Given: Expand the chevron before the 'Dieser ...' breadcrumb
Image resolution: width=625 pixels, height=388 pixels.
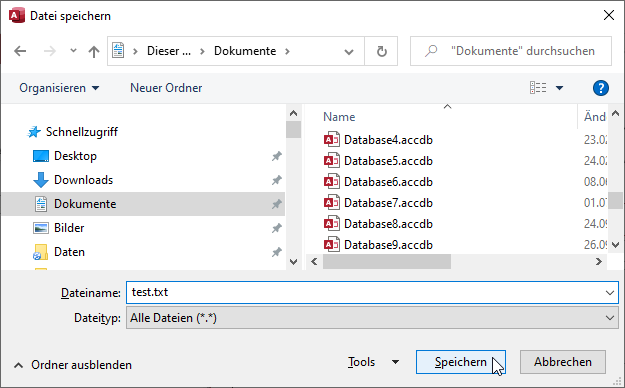Looking at the screenshot, I should pos(136,51).
